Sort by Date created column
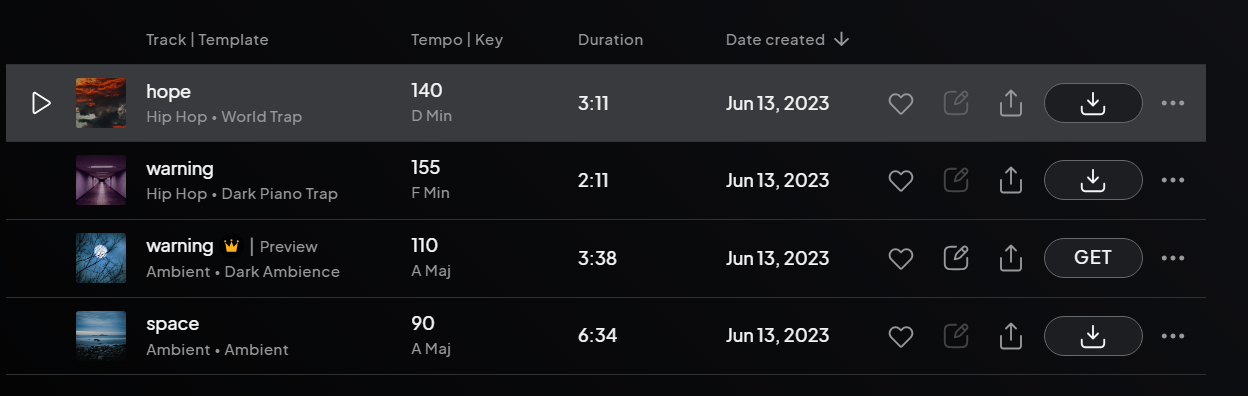The image size is (1248, 396). coord(787,40)
